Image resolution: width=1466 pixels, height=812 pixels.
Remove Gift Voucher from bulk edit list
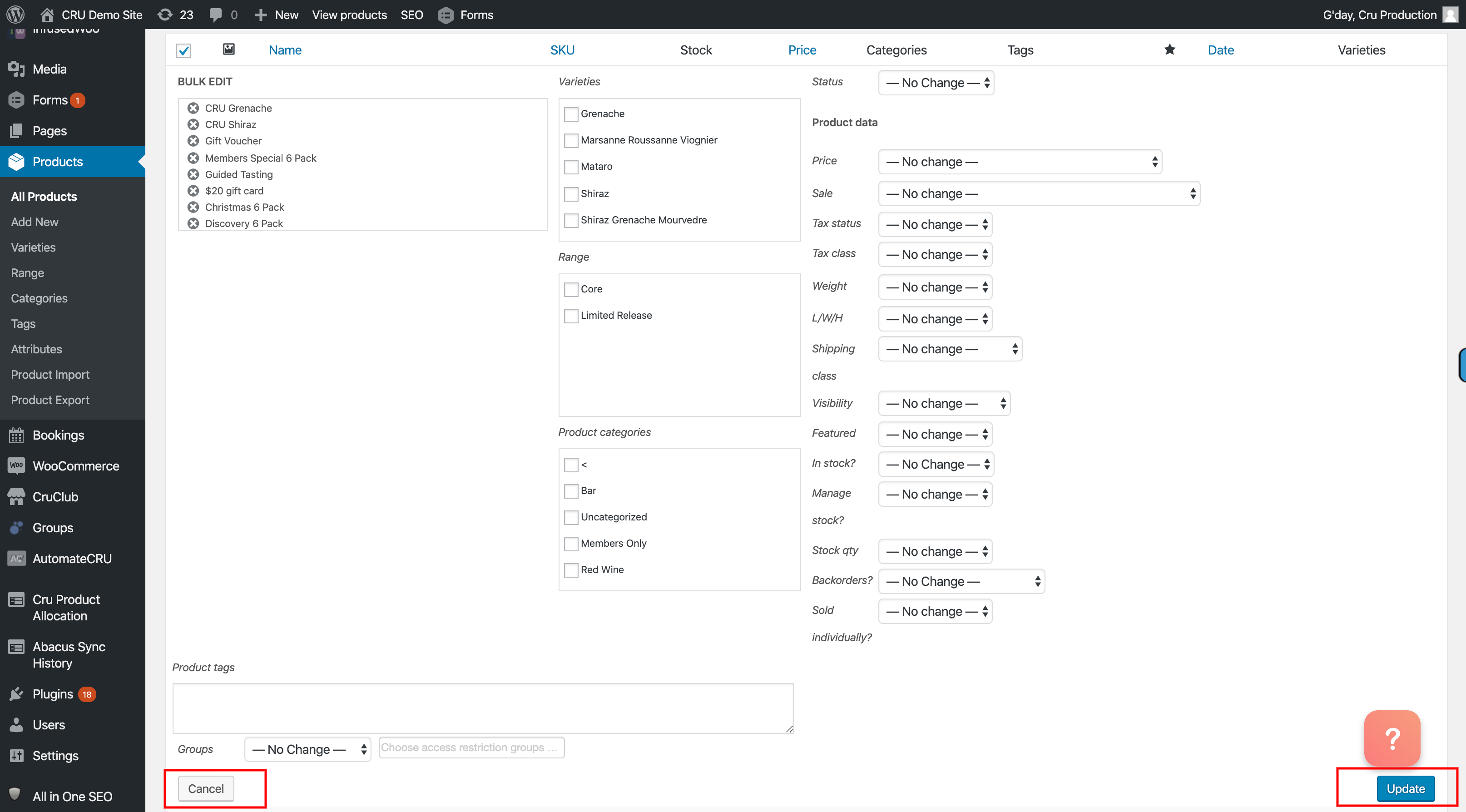coord(193,141)
